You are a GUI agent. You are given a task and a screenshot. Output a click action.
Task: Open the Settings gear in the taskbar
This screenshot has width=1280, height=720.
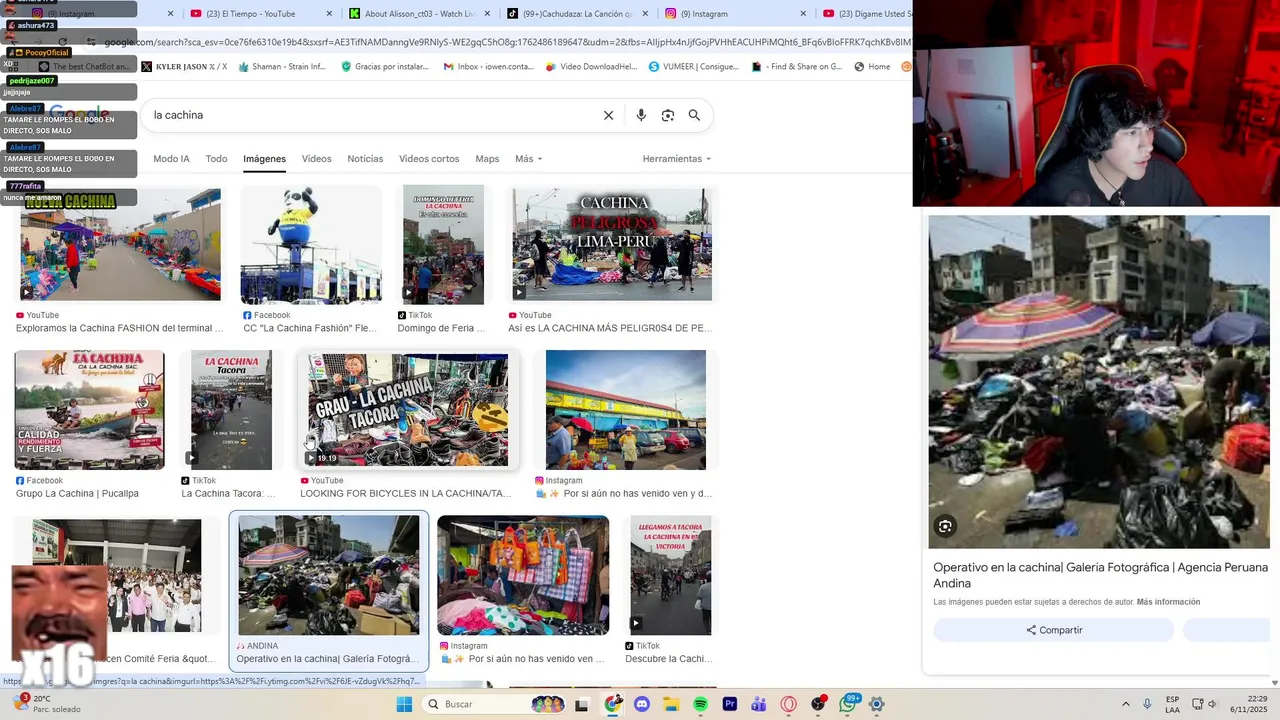tap(877, 704)
